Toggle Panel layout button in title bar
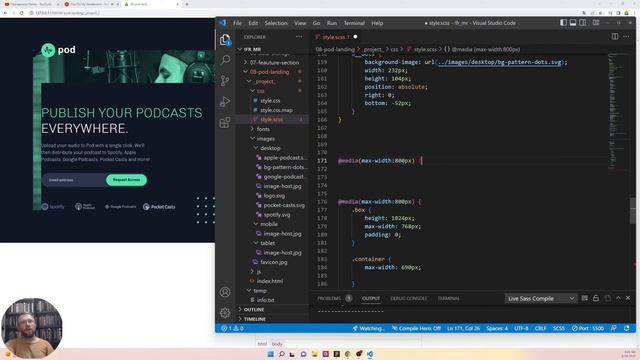Screen dimensions: 640x360 pyautogui.click(x=573, y=23)
